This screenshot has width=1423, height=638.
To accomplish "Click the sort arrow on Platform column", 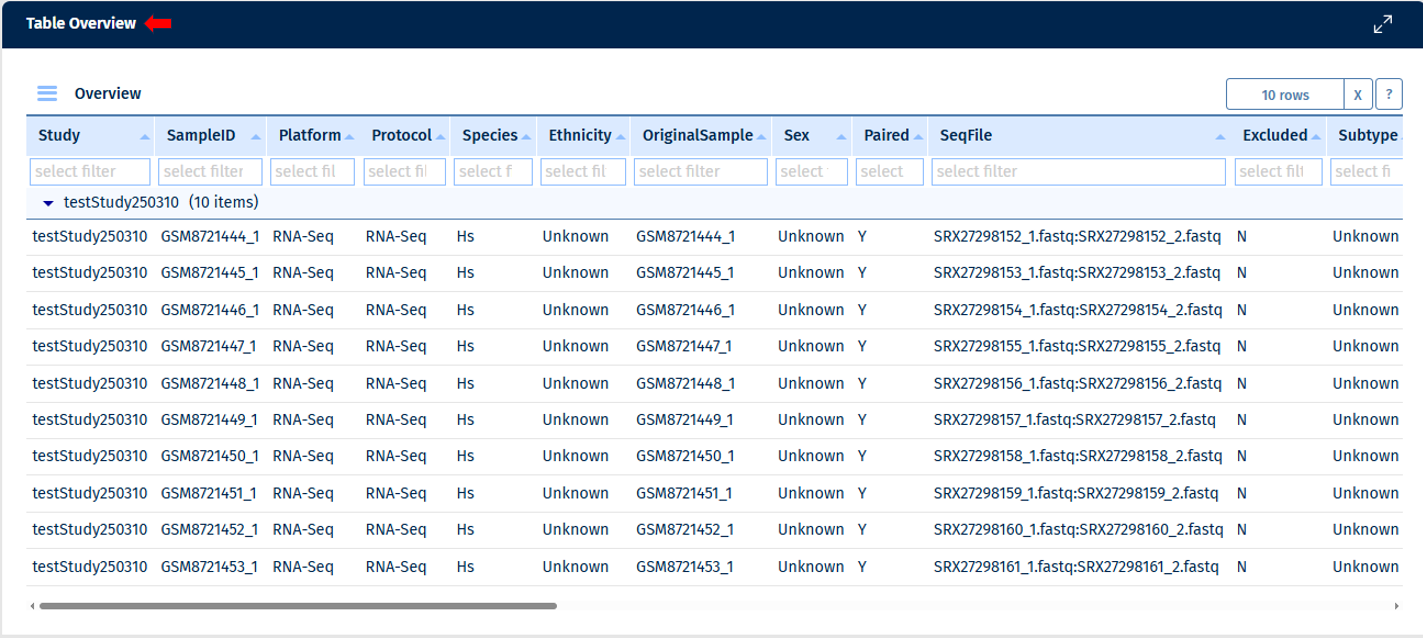I will pos(349,136).
